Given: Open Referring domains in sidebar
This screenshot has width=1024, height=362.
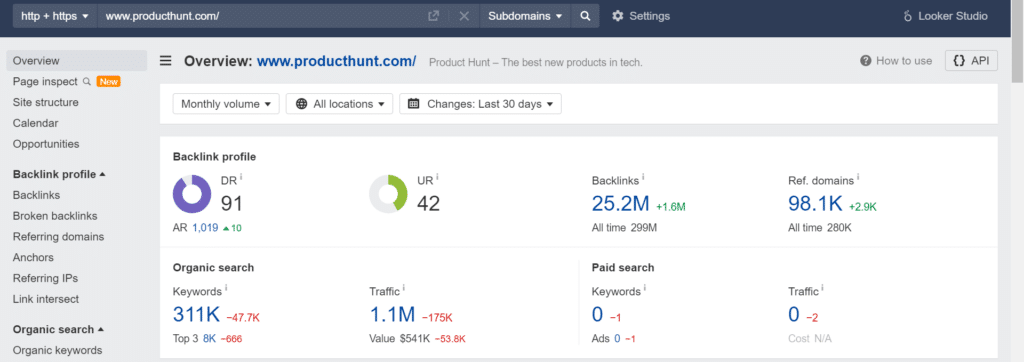Looking at the screenshot, I should [58, 237].
